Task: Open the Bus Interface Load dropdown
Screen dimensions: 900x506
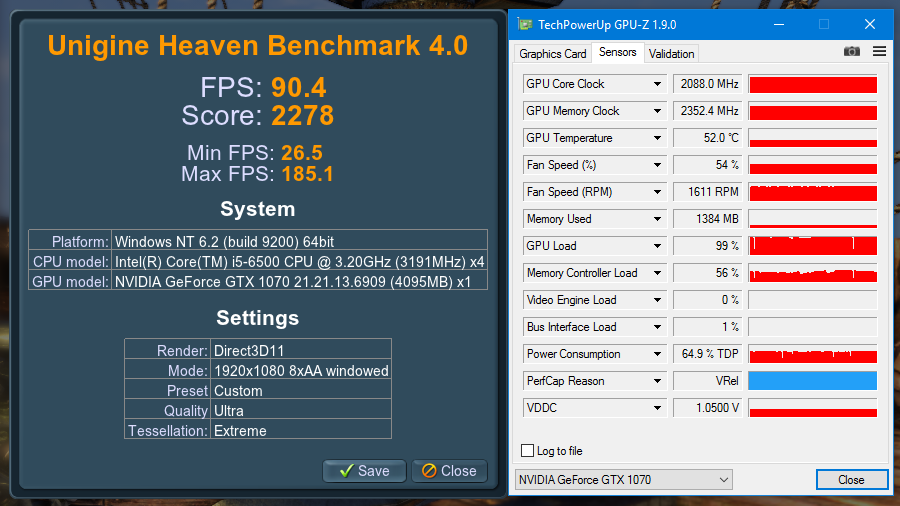Action: 657,327
